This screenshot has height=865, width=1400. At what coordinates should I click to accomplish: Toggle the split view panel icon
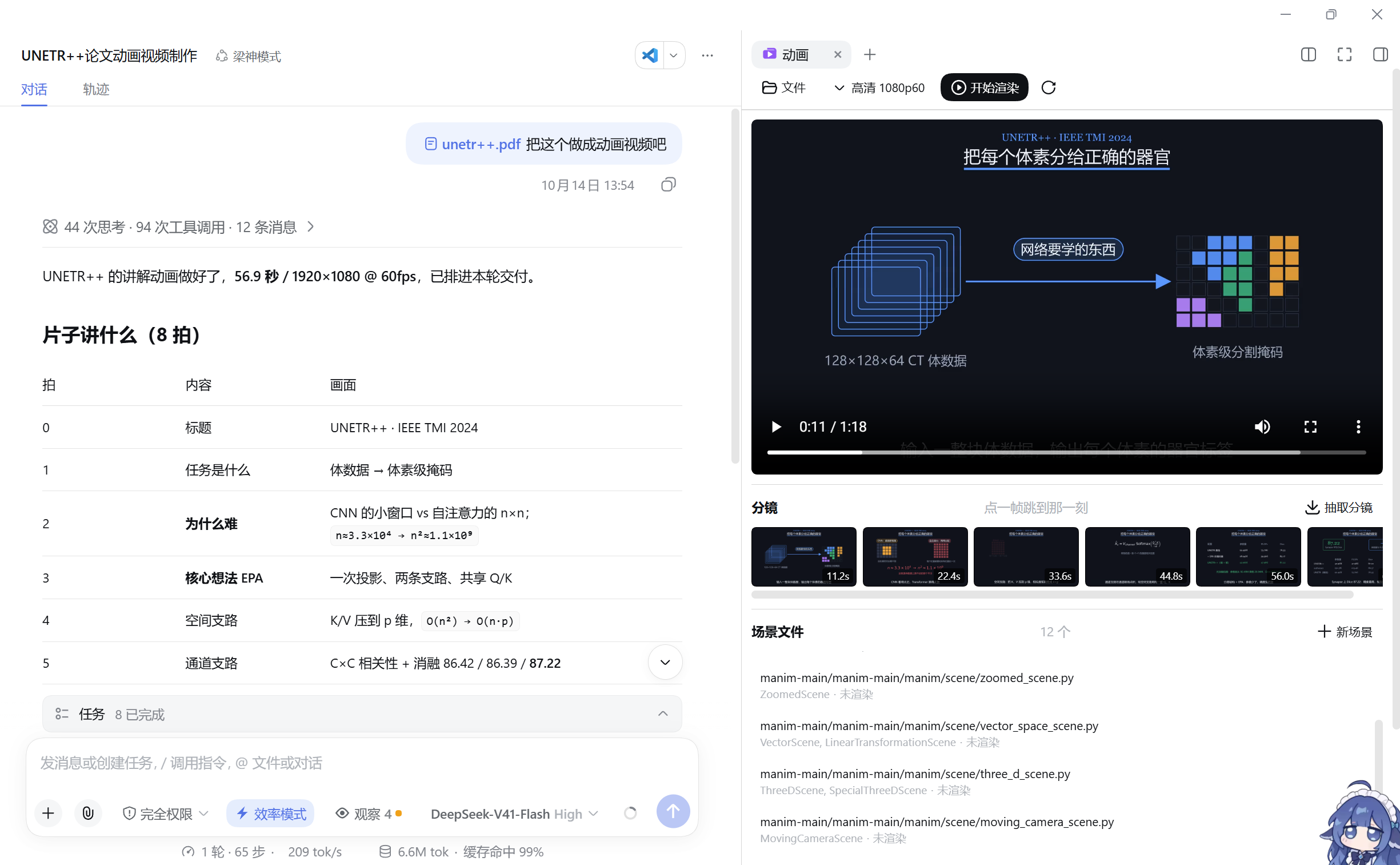point(1308,54)
